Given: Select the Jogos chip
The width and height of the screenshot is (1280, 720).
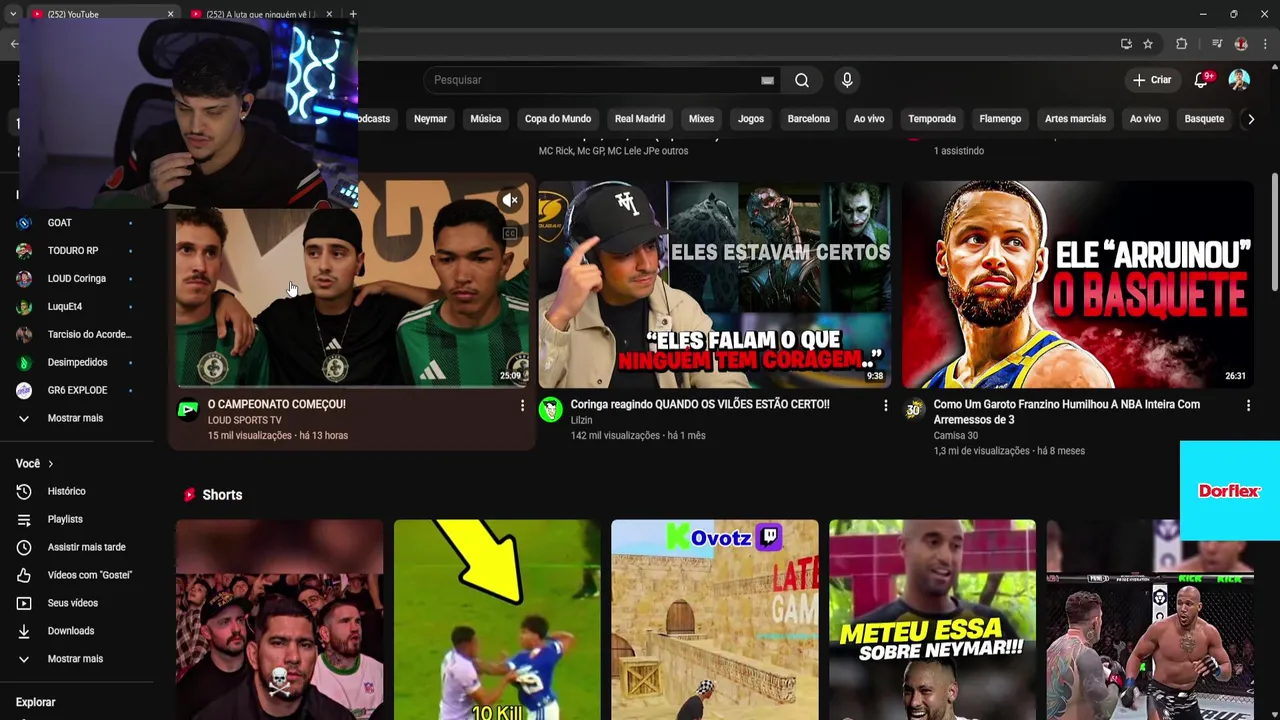Looking at the screenshot, I should point(751,119).
